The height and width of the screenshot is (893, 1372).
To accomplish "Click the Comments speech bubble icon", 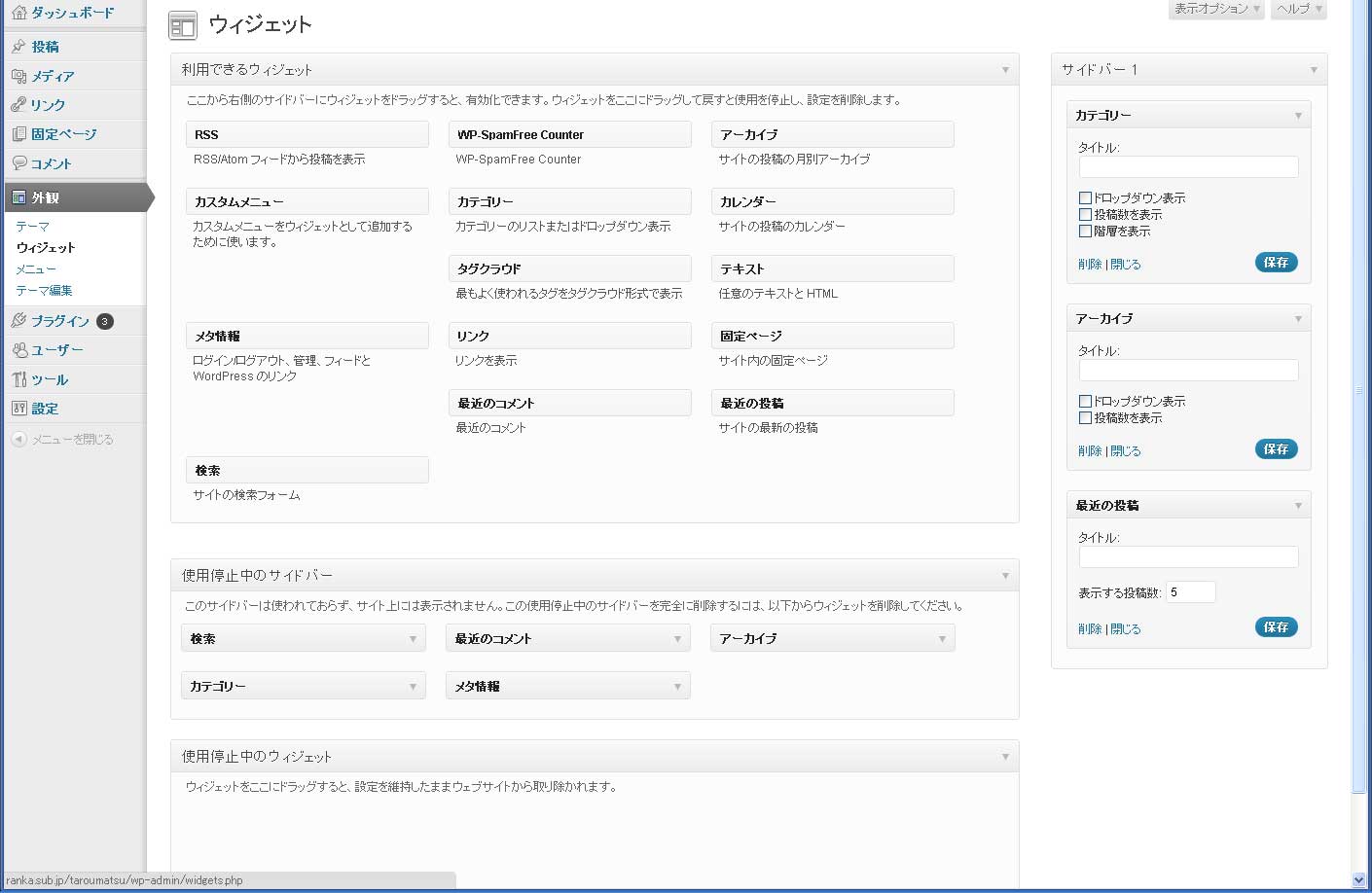I will pos(19,163).
